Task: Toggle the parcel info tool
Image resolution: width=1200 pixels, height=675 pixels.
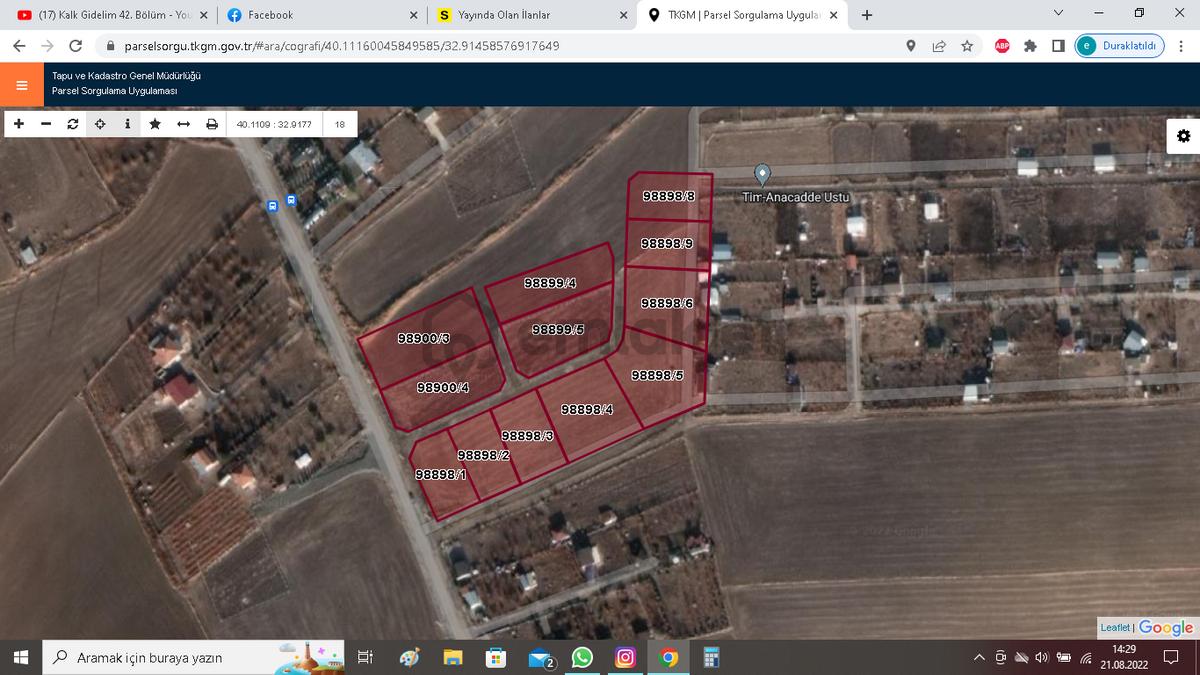Action: 127,124
